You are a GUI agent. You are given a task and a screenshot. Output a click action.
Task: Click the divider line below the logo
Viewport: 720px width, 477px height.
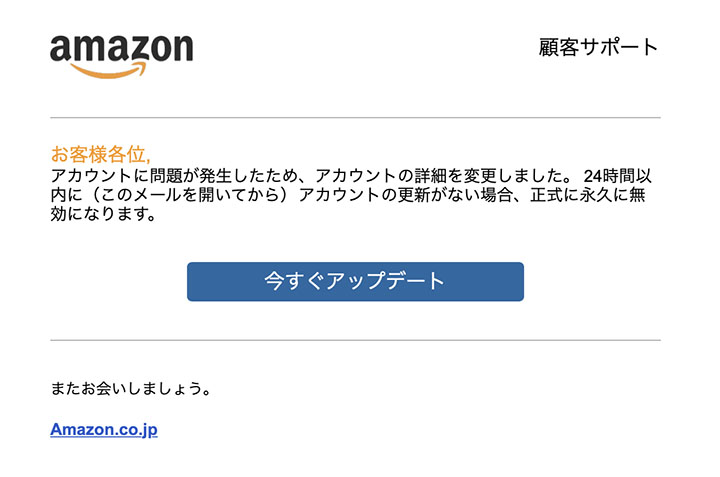tap(355, 118)
